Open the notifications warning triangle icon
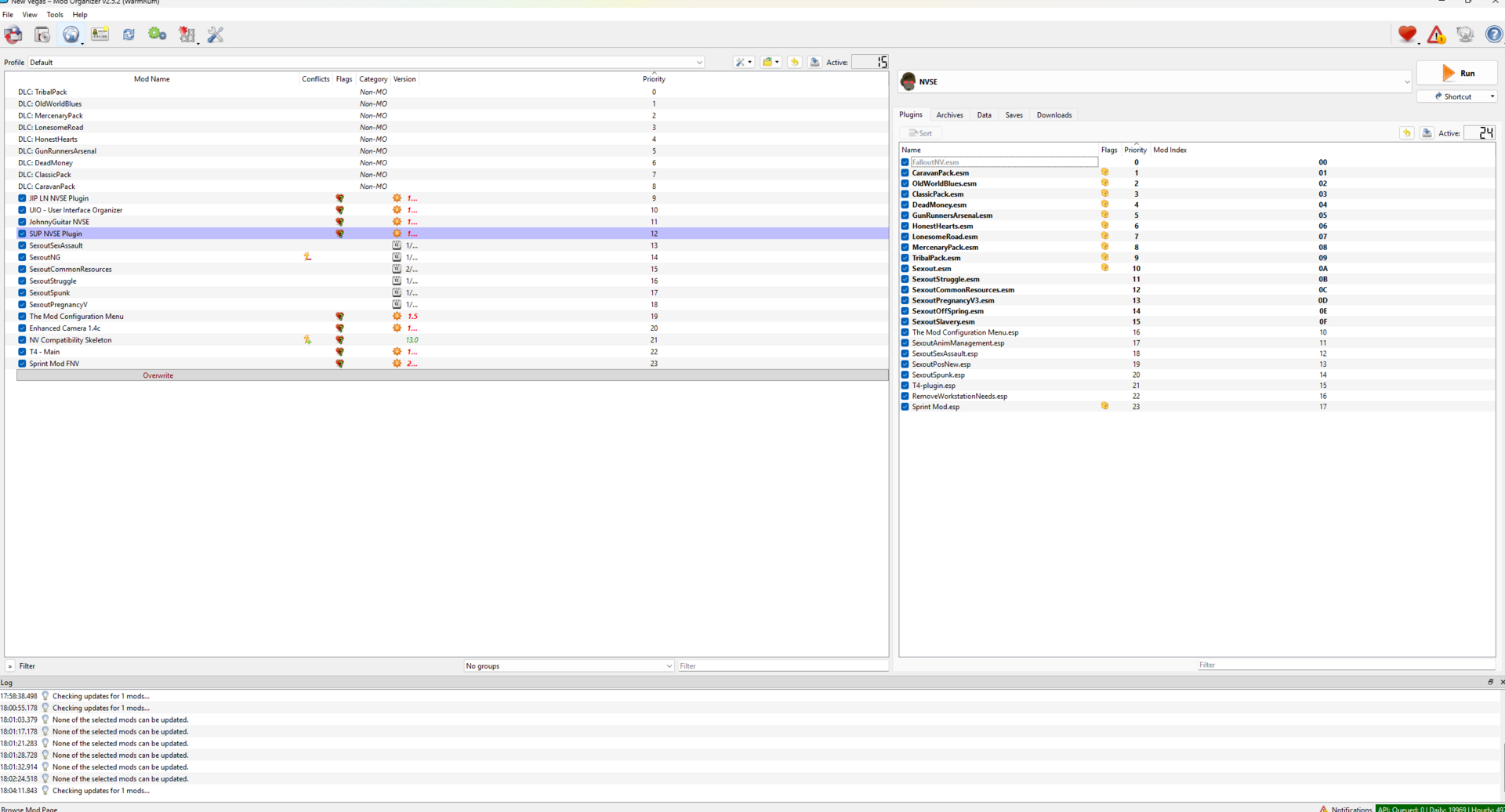The width and height of the screenshot is (1505, 812). pyautogui.click(x=1436, y=34)
